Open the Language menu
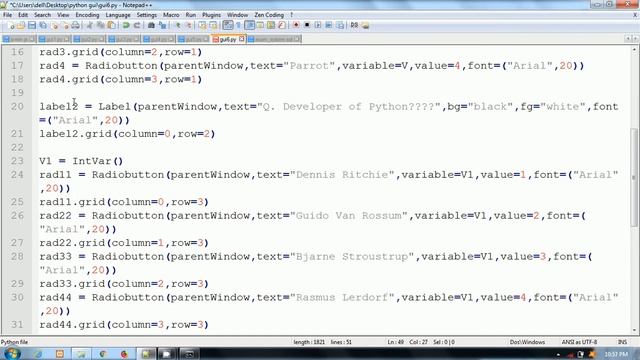Screen dimensions: 640x360 118,15
